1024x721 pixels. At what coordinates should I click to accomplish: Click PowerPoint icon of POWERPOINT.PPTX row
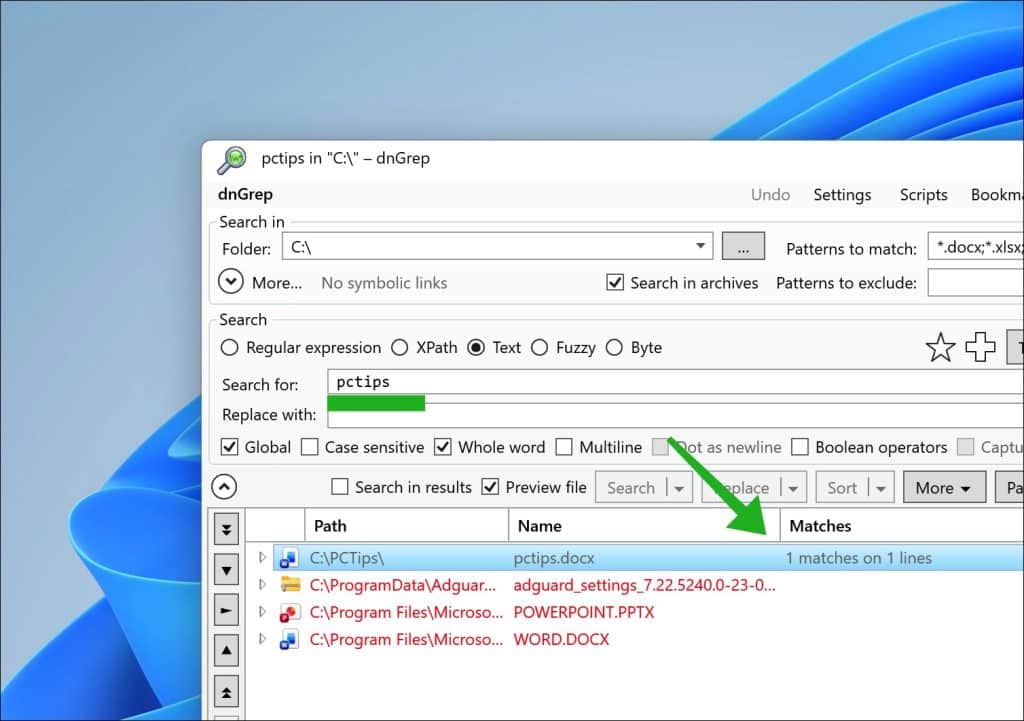point(289,613)
